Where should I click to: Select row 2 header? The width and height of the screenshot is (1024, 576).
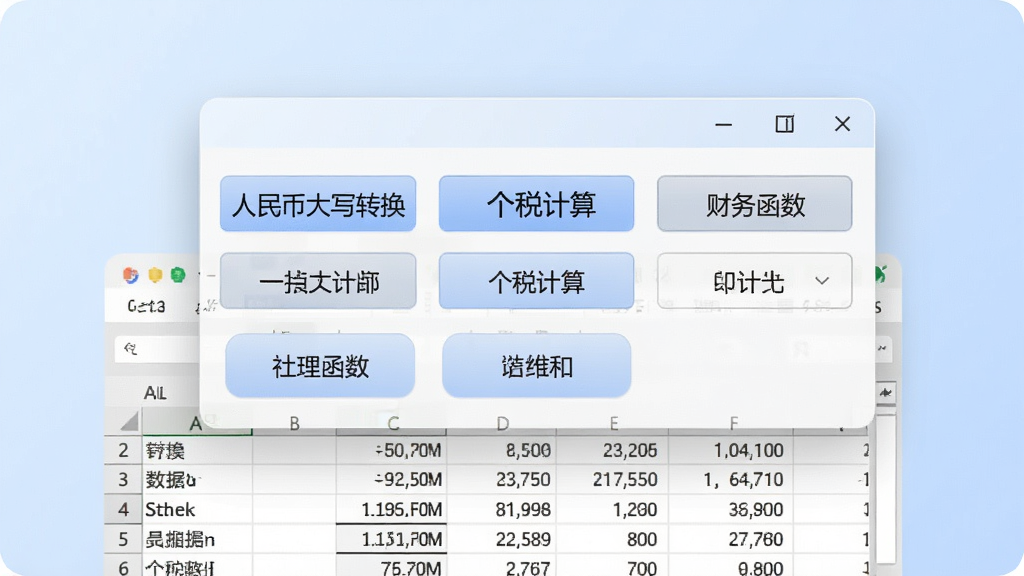(x=123, y=450)
